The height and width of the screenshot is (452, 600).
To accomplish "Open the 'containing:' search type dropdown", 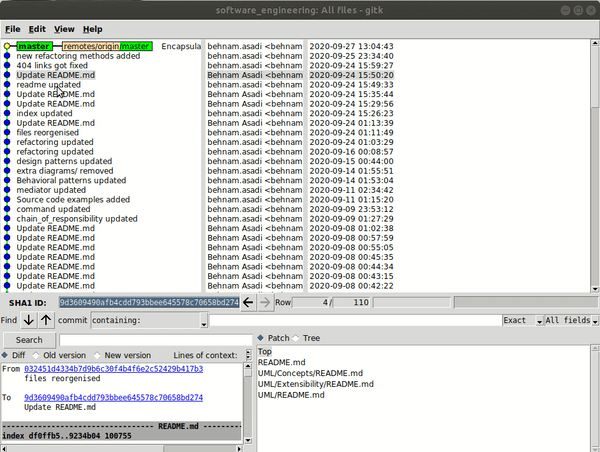I will pos(204,321).
